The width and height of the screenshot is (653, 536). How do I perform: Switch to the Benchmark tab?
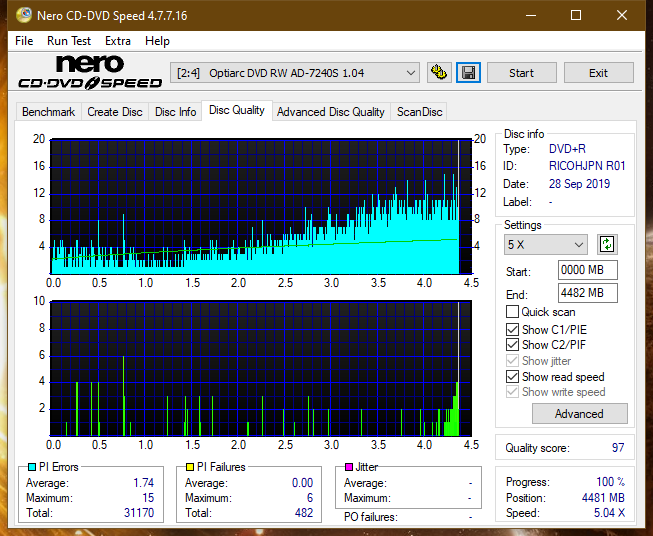pos(48,112)
